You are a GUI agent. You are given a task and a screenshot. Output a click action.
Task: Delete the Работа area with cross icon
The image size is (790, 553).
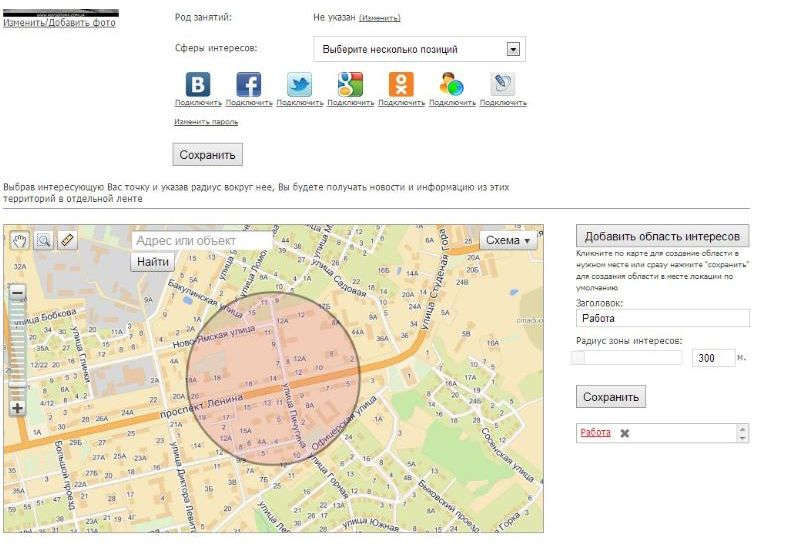point(624,433)
